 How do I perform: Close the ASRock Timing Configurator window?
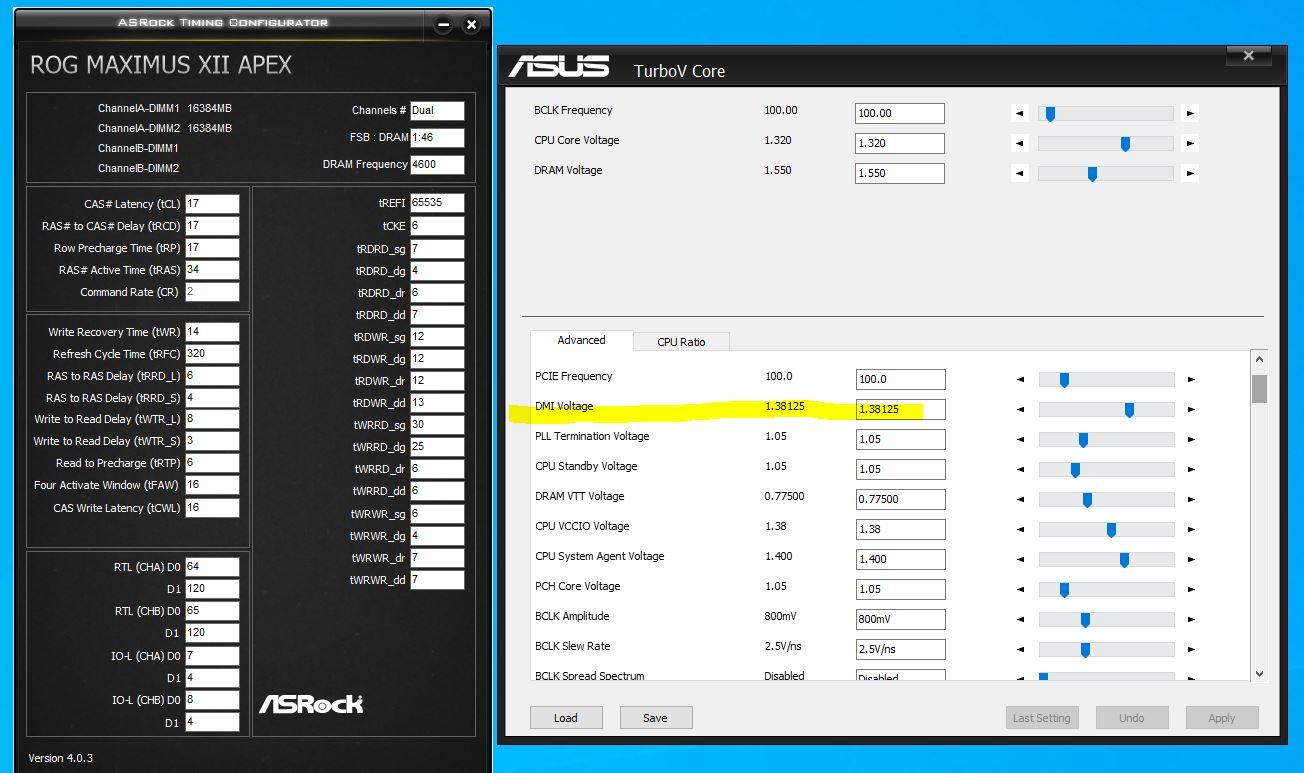tap(471, 24)
